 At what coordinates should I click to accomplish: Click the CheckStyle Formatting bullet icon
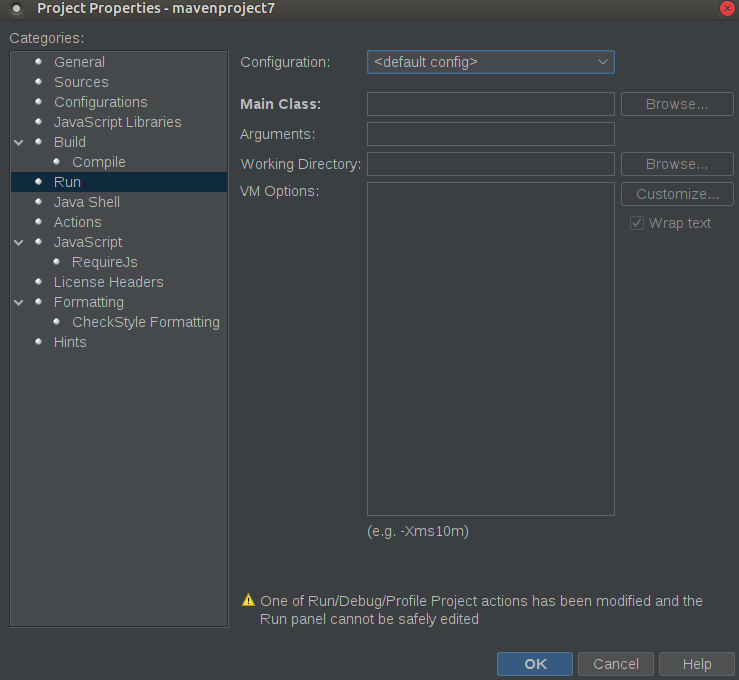point(57,321)
